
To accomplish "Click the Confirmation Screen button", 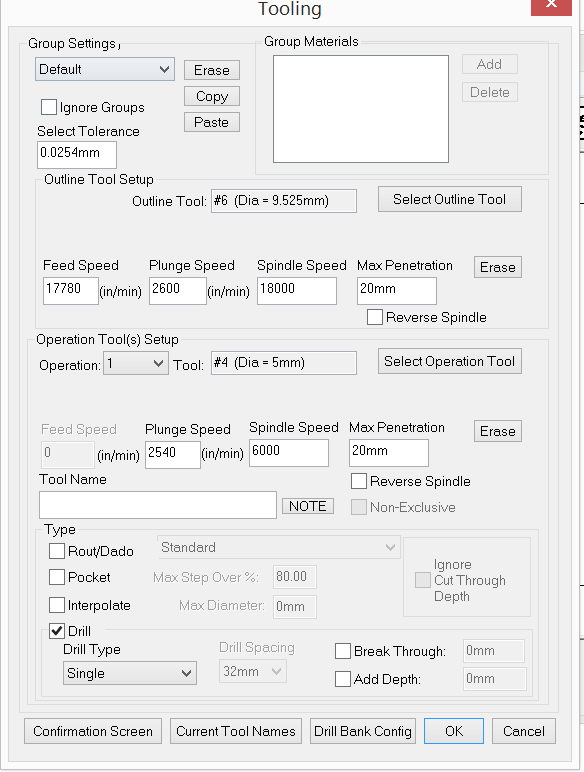I will [x=93, y=731].
